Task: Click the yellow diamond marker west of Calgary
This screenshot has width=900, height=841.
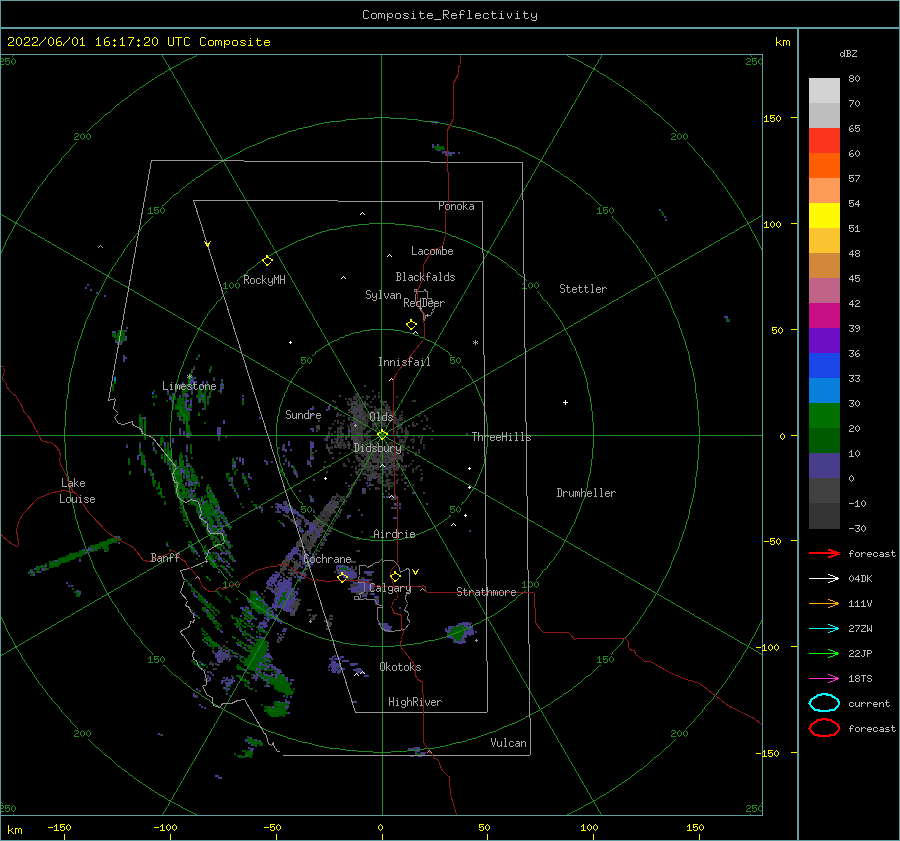Action: point(343,577)
